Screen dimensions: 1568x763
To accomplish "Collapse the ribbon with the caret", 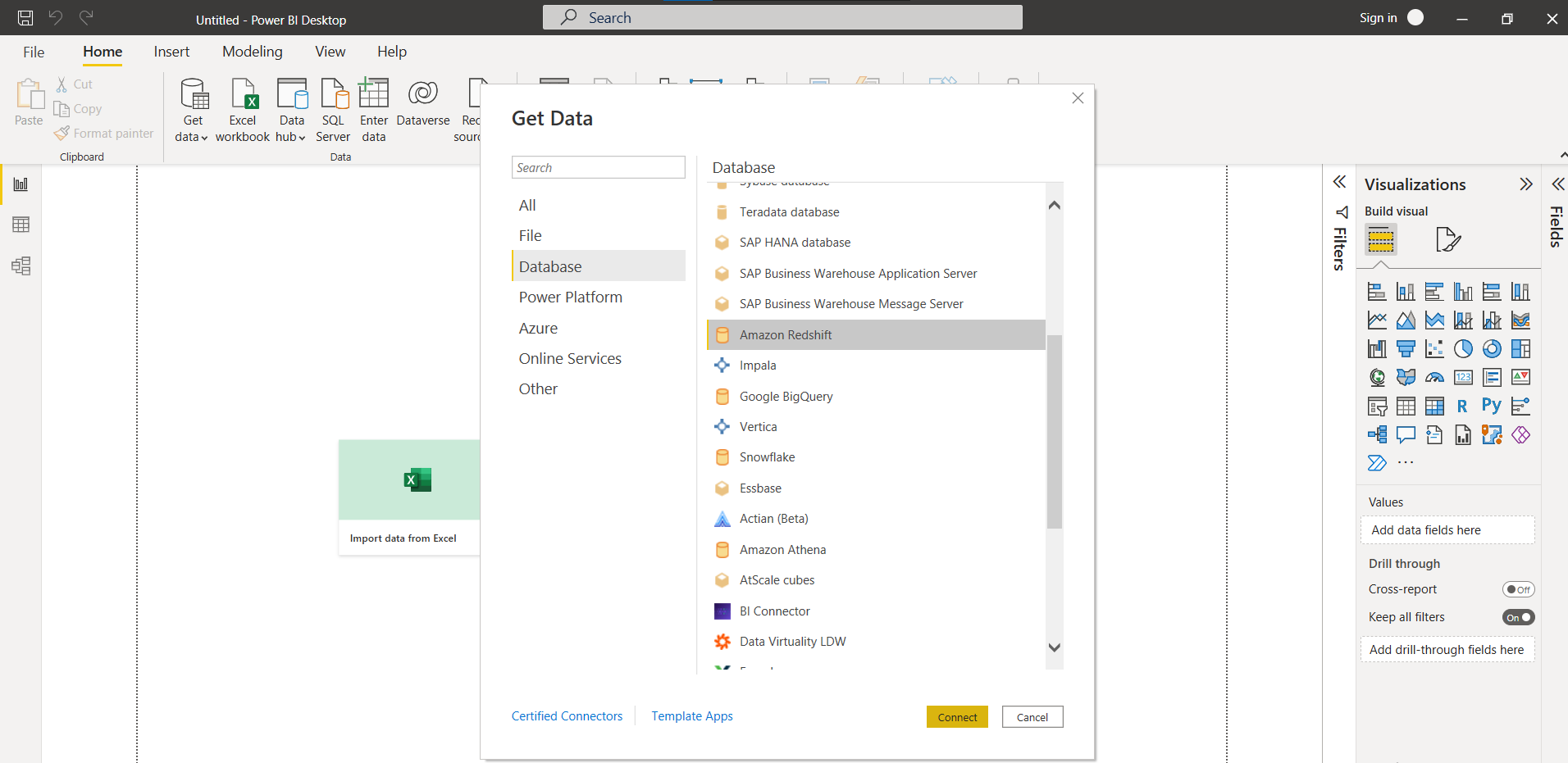I will [1562, 155].
